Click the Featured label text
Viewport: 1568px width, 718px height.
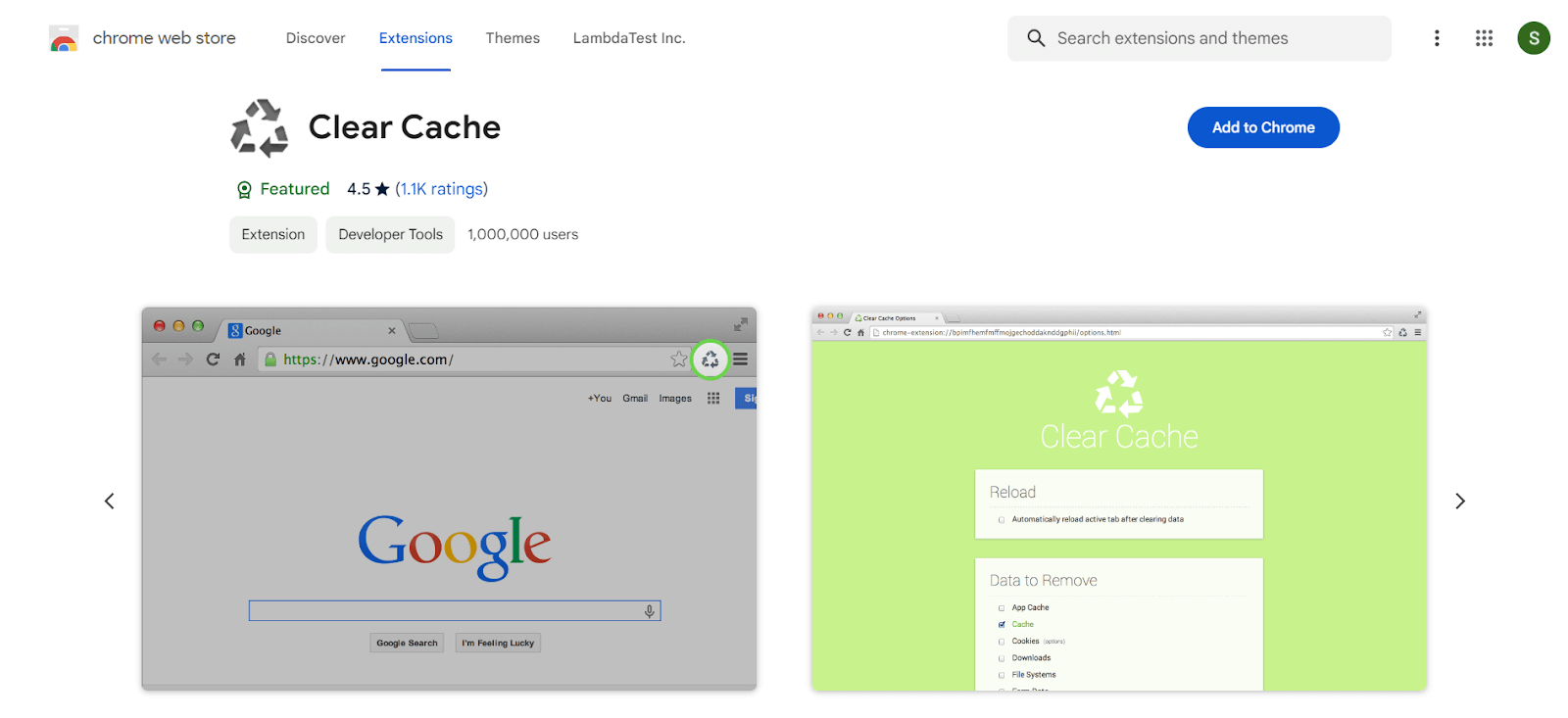pos(295,189)
